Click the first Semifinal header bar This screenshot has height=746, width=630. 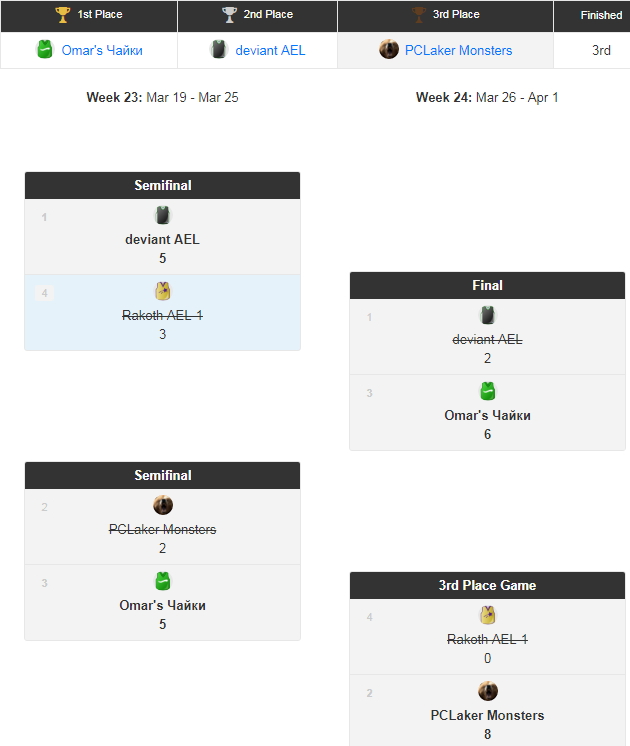163,185
